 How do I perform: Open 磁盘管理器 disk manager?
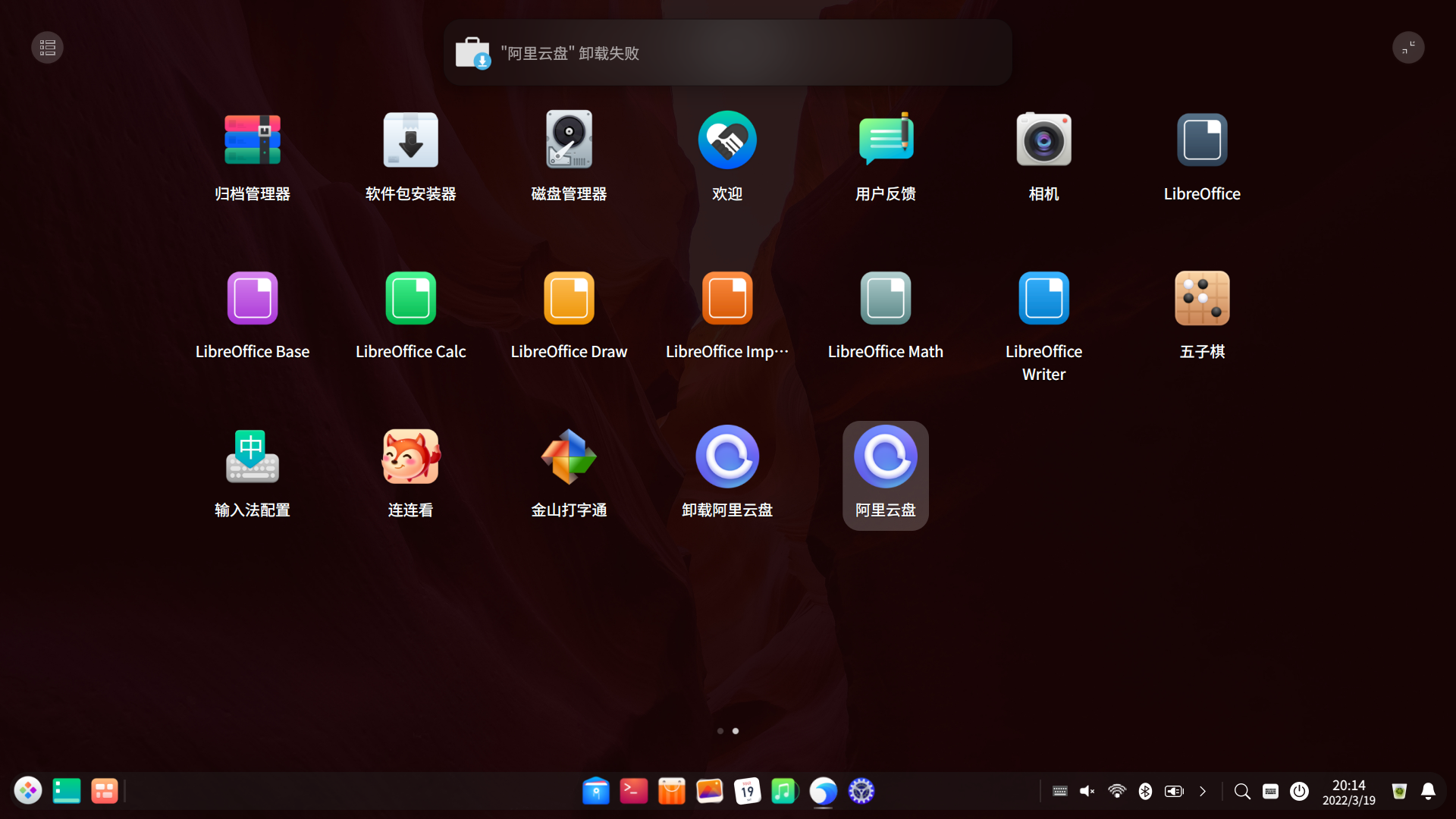[x=569, y=140]
